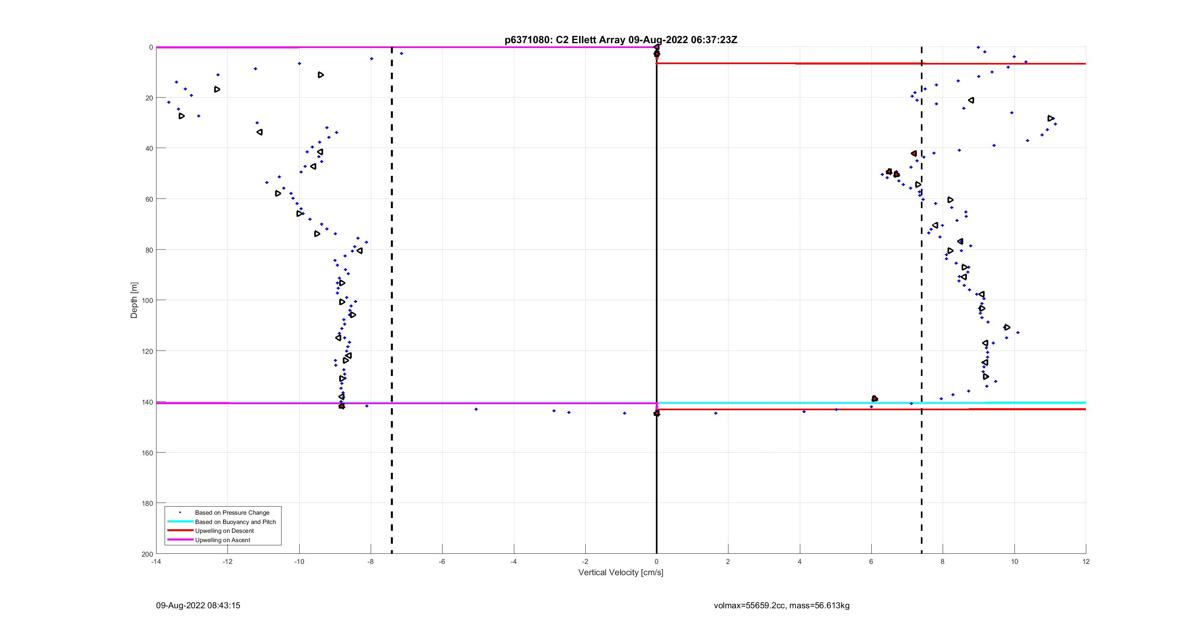Click x-axis tick label '-8'
1200x622 pixels.
tap(370, 561)
